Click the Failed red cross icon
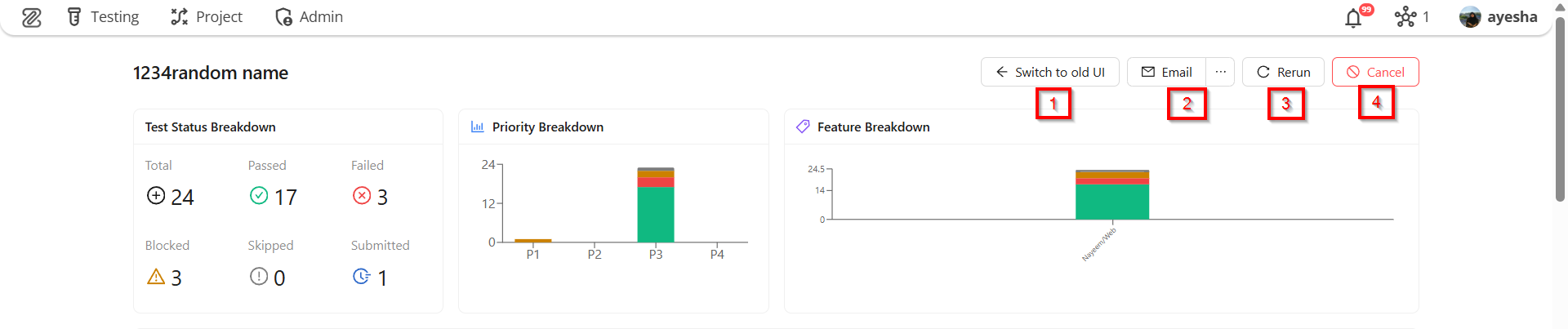 click(x=362, y=196)
